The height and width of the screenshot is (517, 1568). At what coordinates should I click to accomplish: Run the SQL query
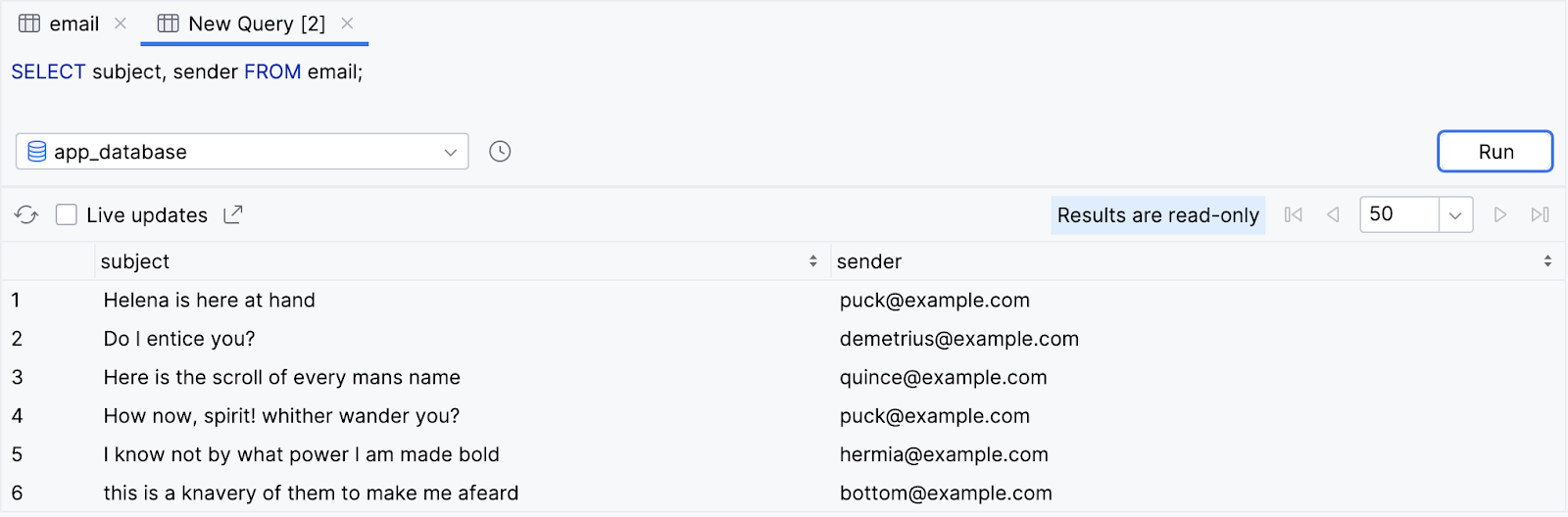pyautogui.click(x=1494, y=152)
